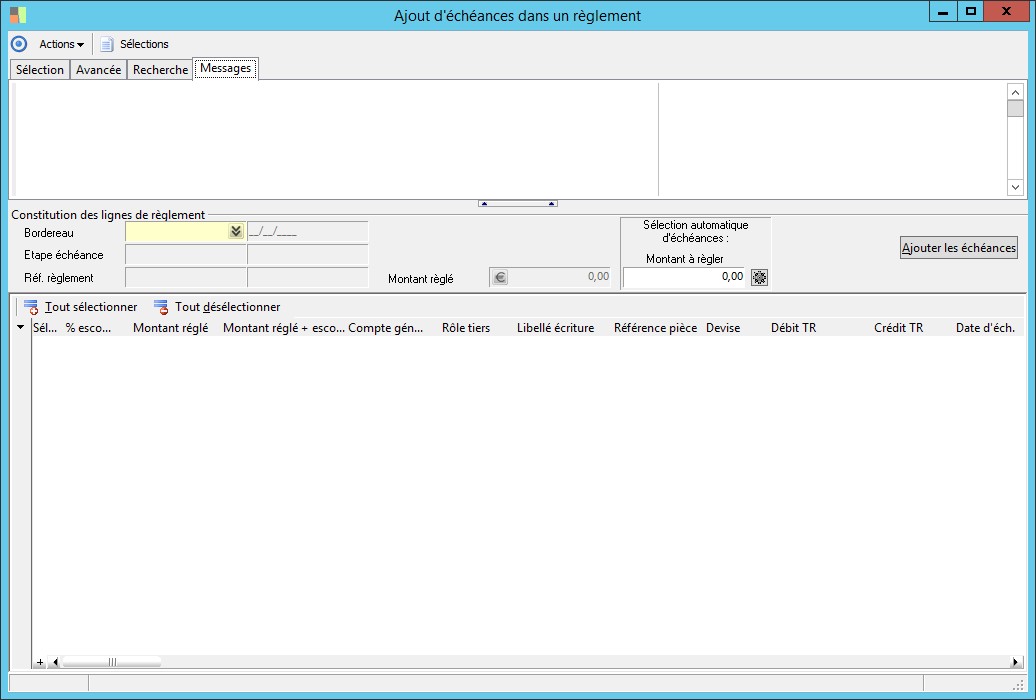Click the plus button at grid bottom-left
Screen dimensions: 1036x700
pos(40,662)
